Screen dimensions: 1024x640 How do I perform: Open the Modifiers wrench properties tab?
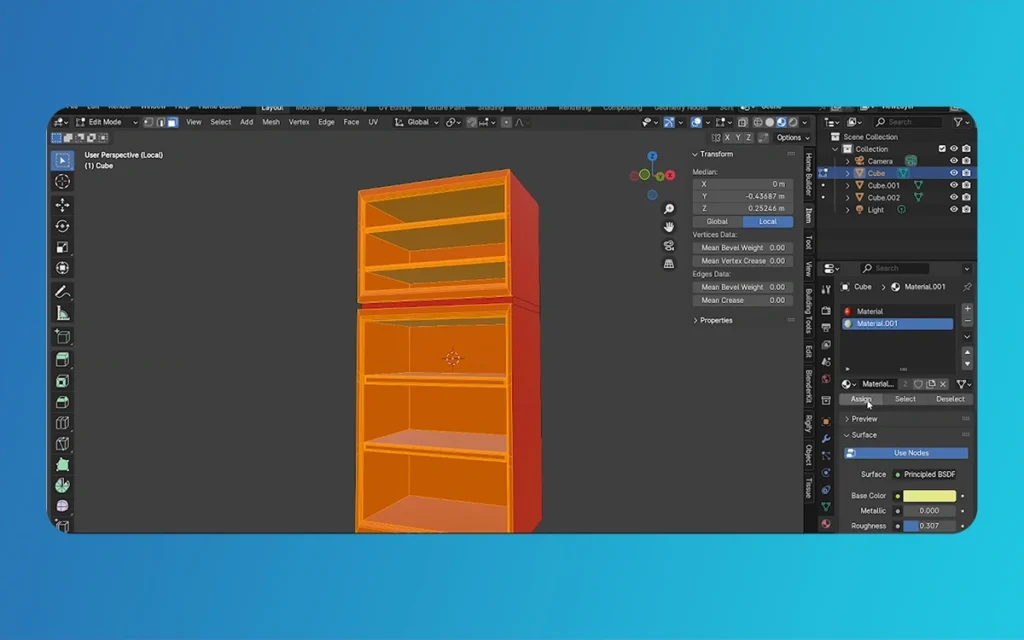(826, 438)
